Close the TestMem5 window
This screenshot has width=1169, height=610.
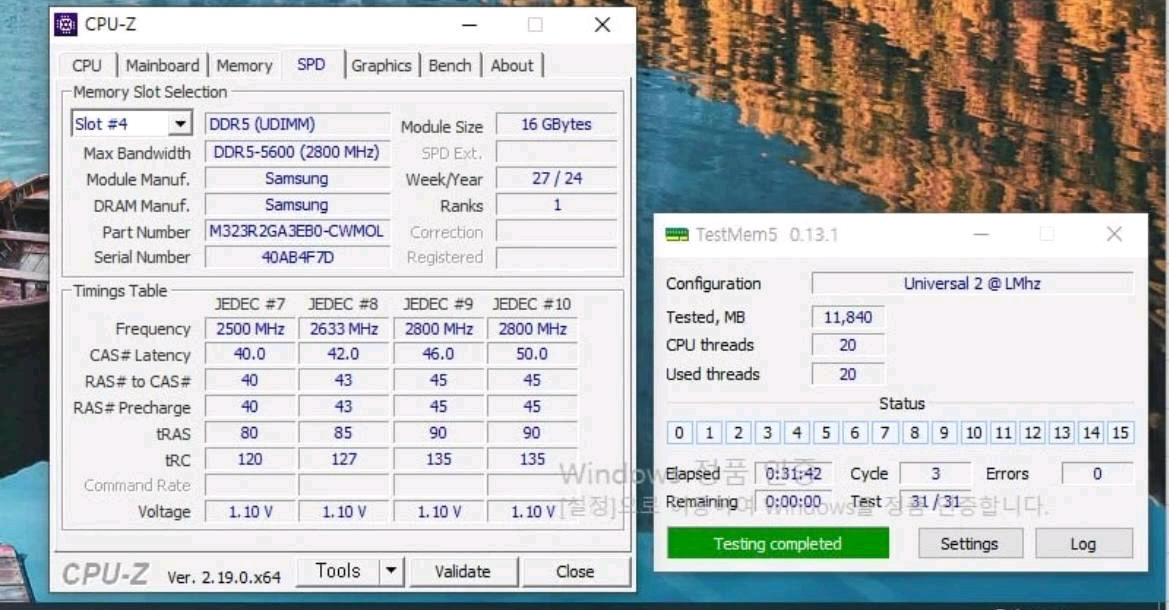point(1114,235)
